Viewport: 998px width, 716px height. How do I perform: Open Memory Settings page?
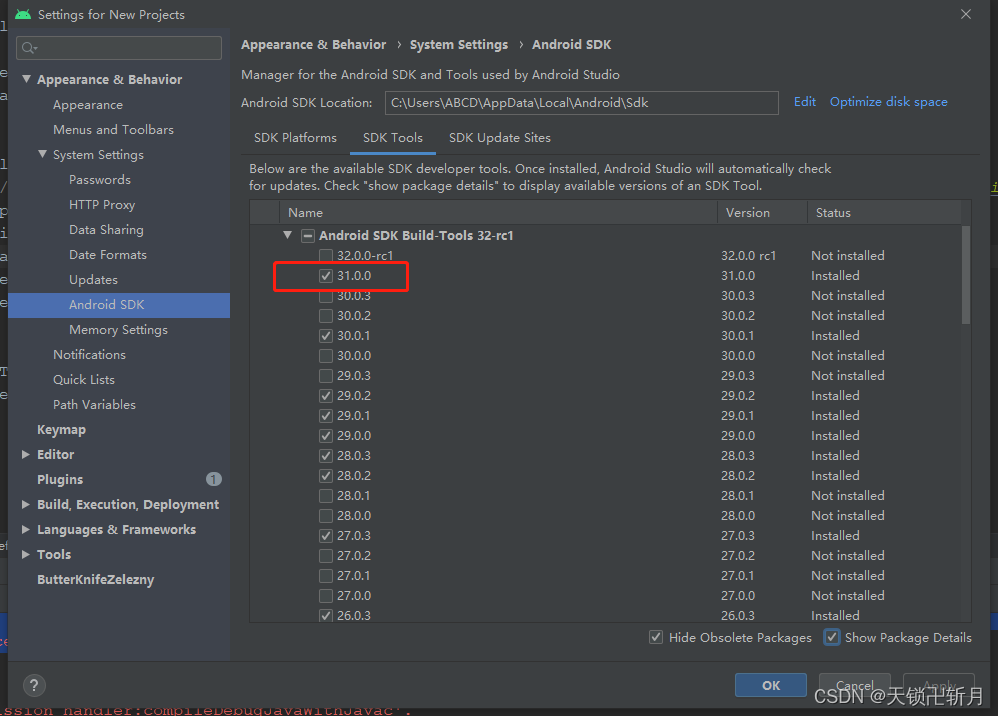pyautogui.click(x=118, y=330)
